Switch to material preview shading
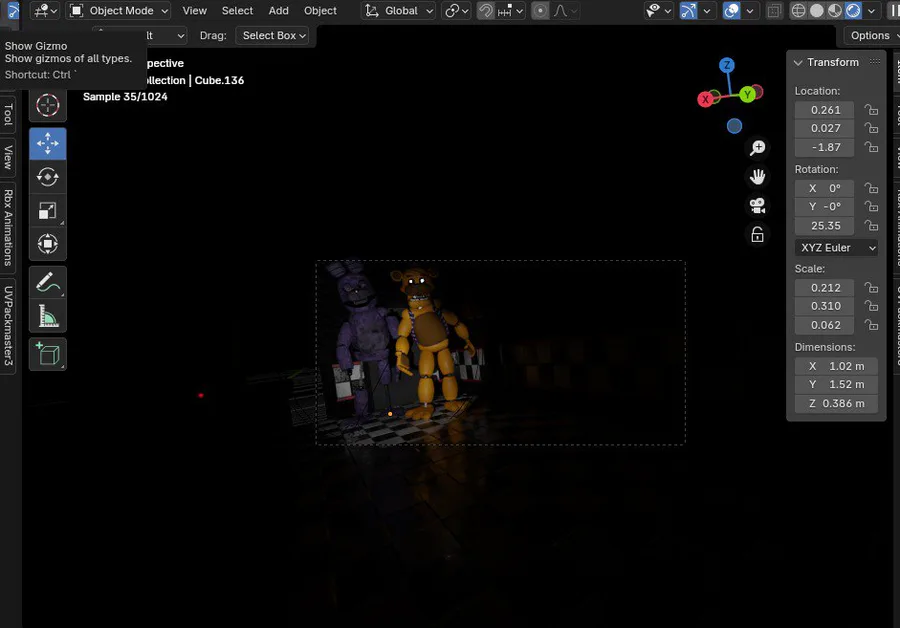 835,11
